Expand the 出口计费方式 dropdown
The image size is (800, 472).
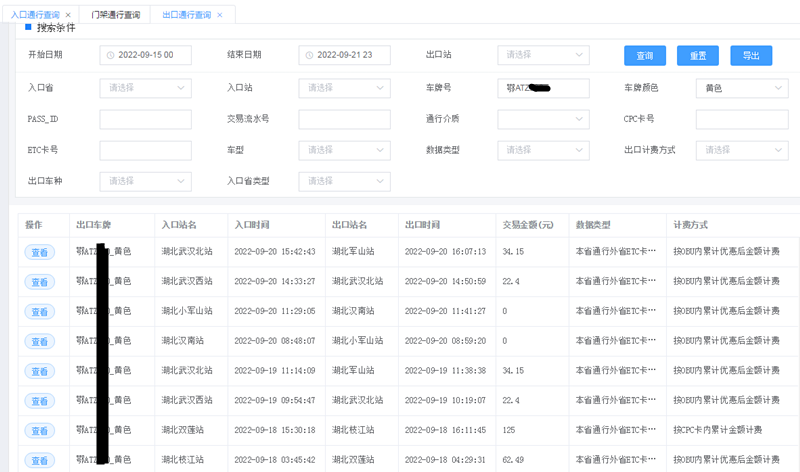[742, 151]
